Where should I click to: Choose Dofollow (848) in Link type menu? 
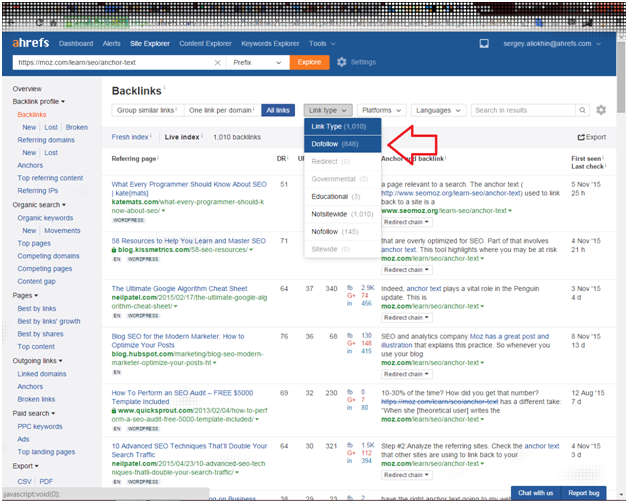(x=342, y=144)
